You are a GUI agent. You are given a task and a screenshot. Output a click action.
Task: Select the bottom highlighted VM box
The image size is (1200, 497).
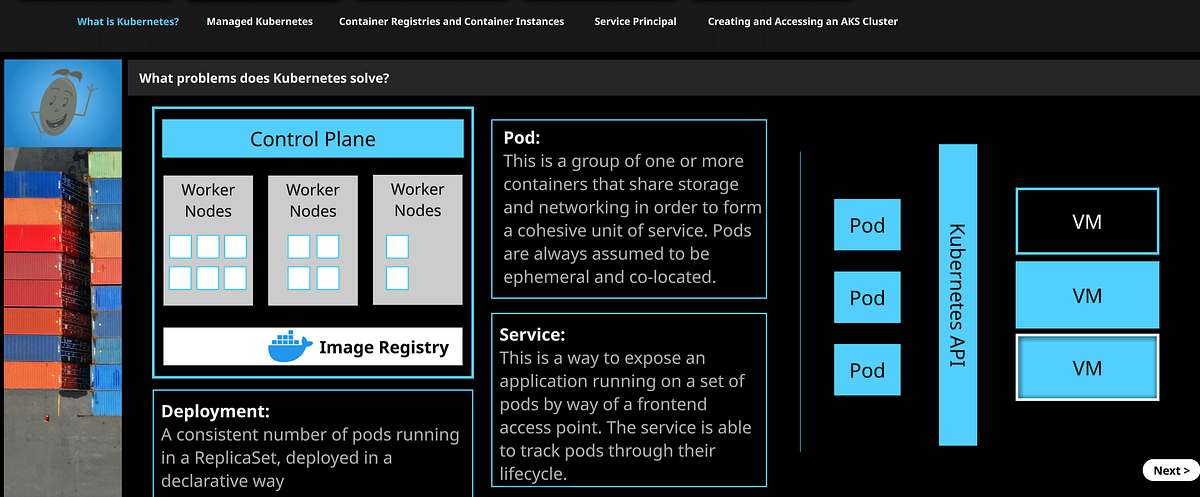[1087, 368]
